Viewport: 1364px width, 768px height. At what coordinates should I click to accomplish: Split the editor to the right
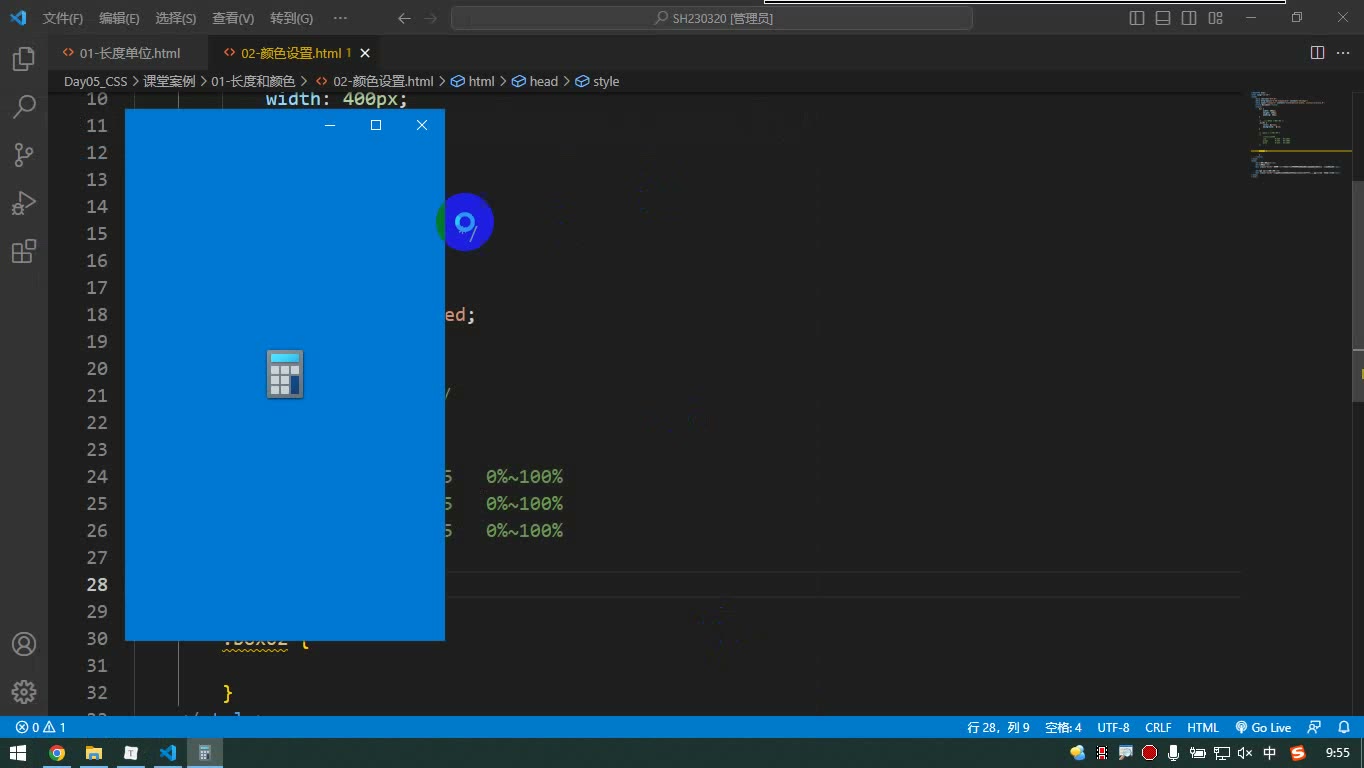click(x=1317, y=53)
